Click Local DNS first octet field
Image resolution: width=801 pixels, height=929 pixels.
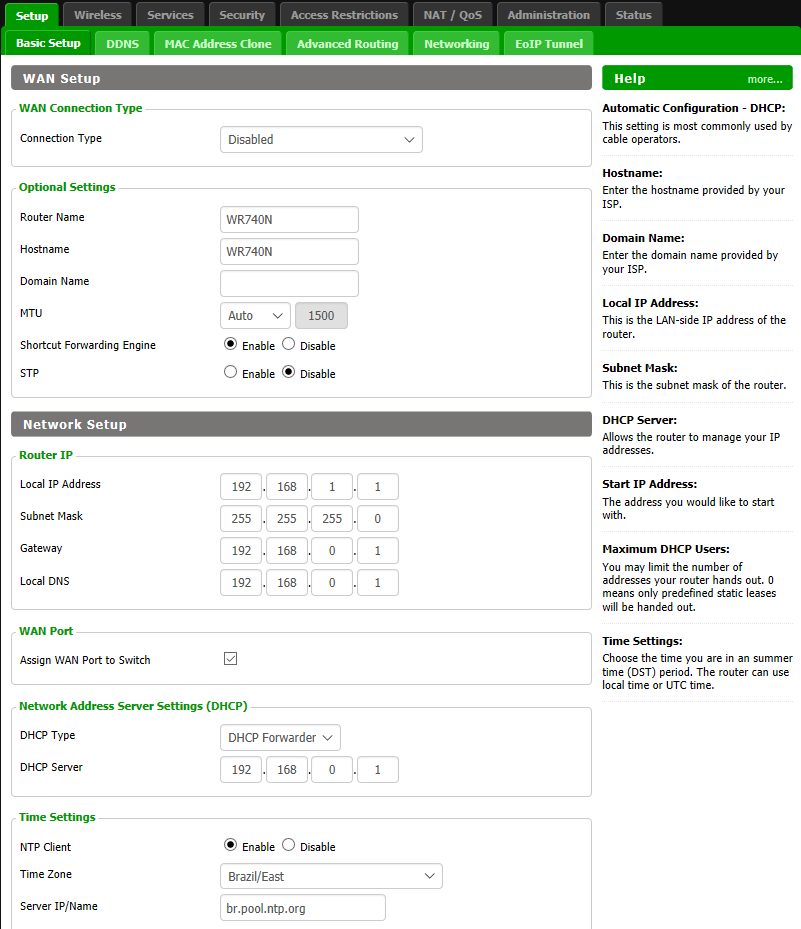click(241, 583)
